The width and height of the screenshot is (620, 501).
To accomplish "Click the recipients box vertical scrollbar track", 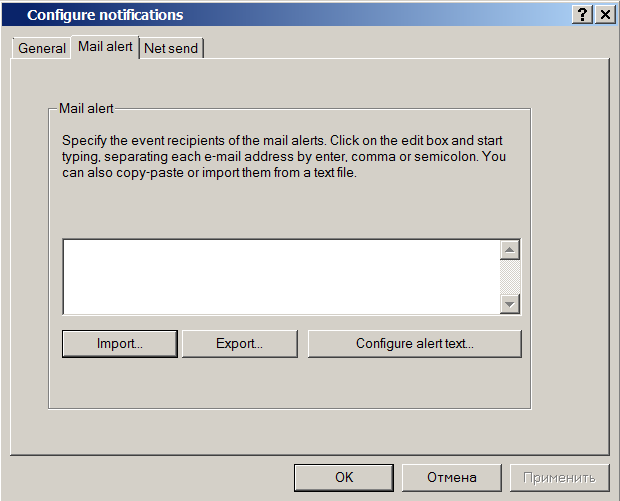I will click(510, 277).
